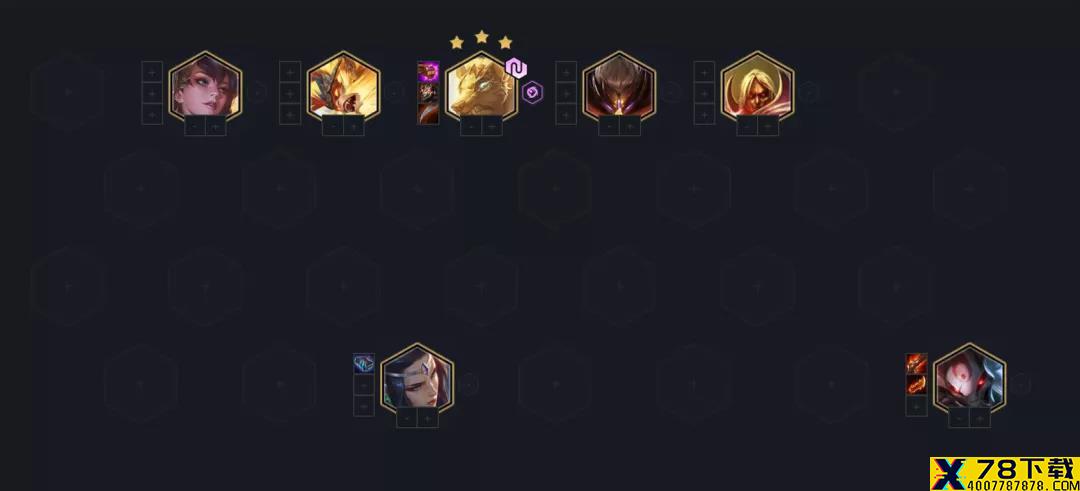Select the blonde champion in red cloak
Screen dimensions: 1080x491
pyautogui.click(x=757, y=86)
